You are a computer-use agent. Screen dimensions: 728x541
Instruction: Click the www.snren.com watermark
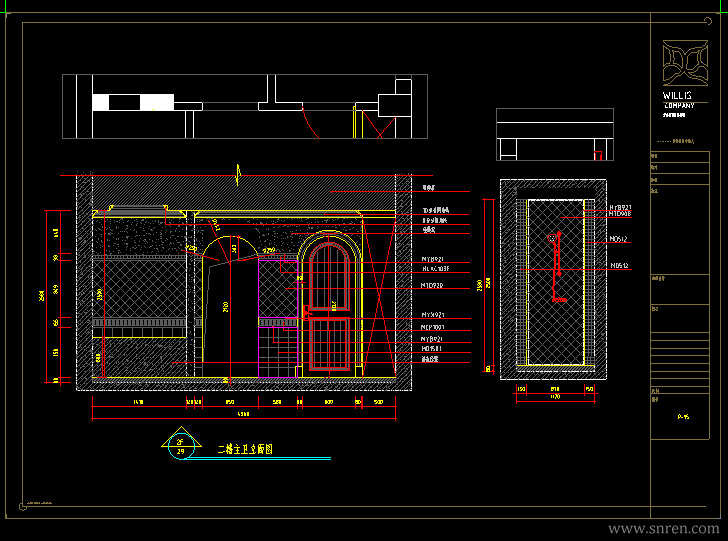click(664, 528)
